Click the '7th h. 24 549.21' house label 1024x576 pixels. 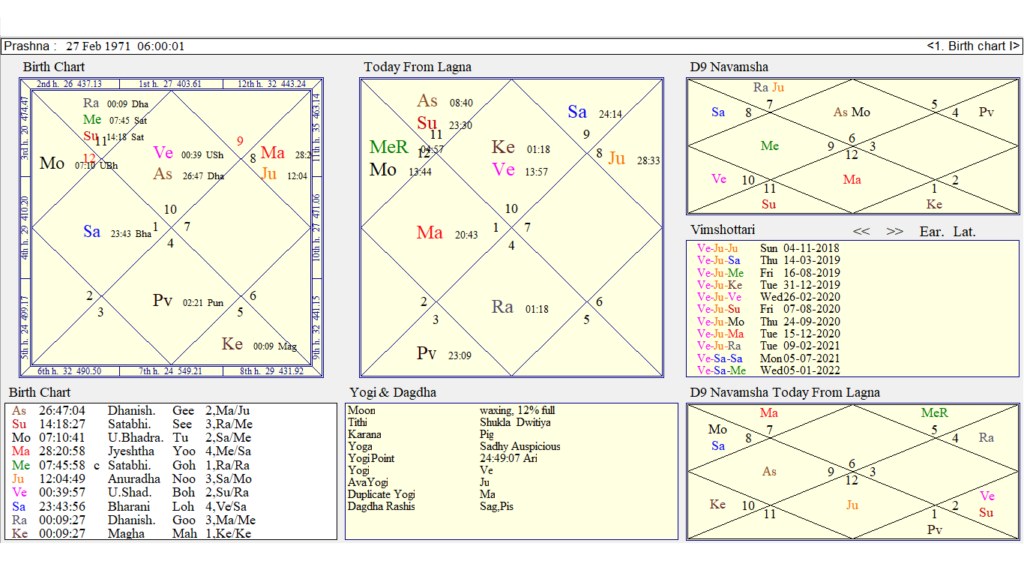point(170,371)
